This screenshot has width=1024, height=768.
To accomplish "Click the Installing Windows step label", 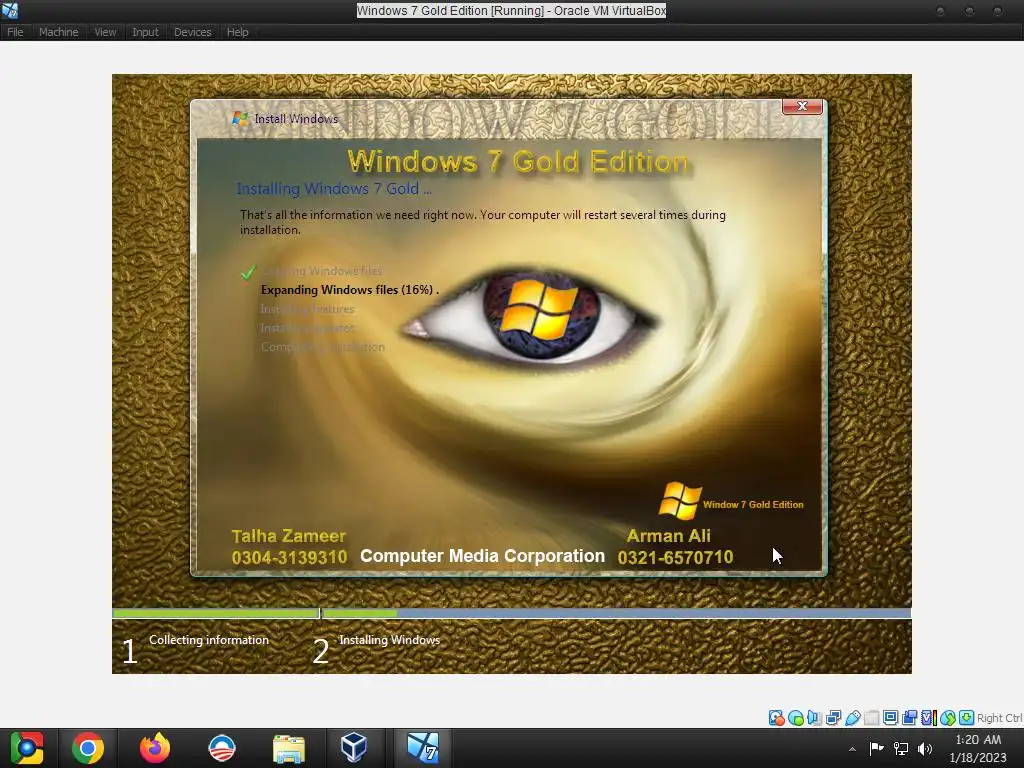I will (x=389, y=640).
